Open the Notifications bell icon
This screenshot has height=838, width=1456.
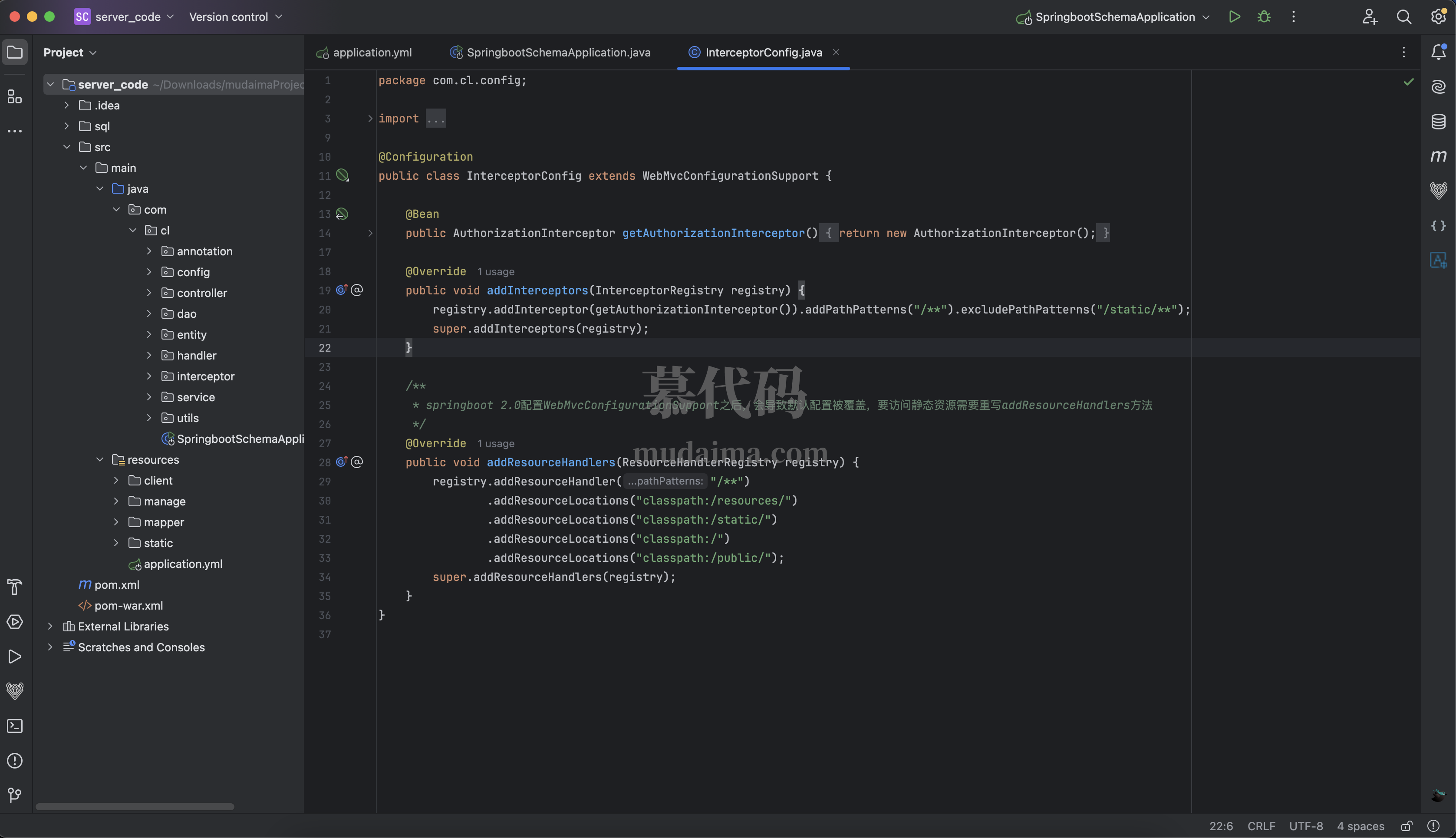tap(1438, 52)
